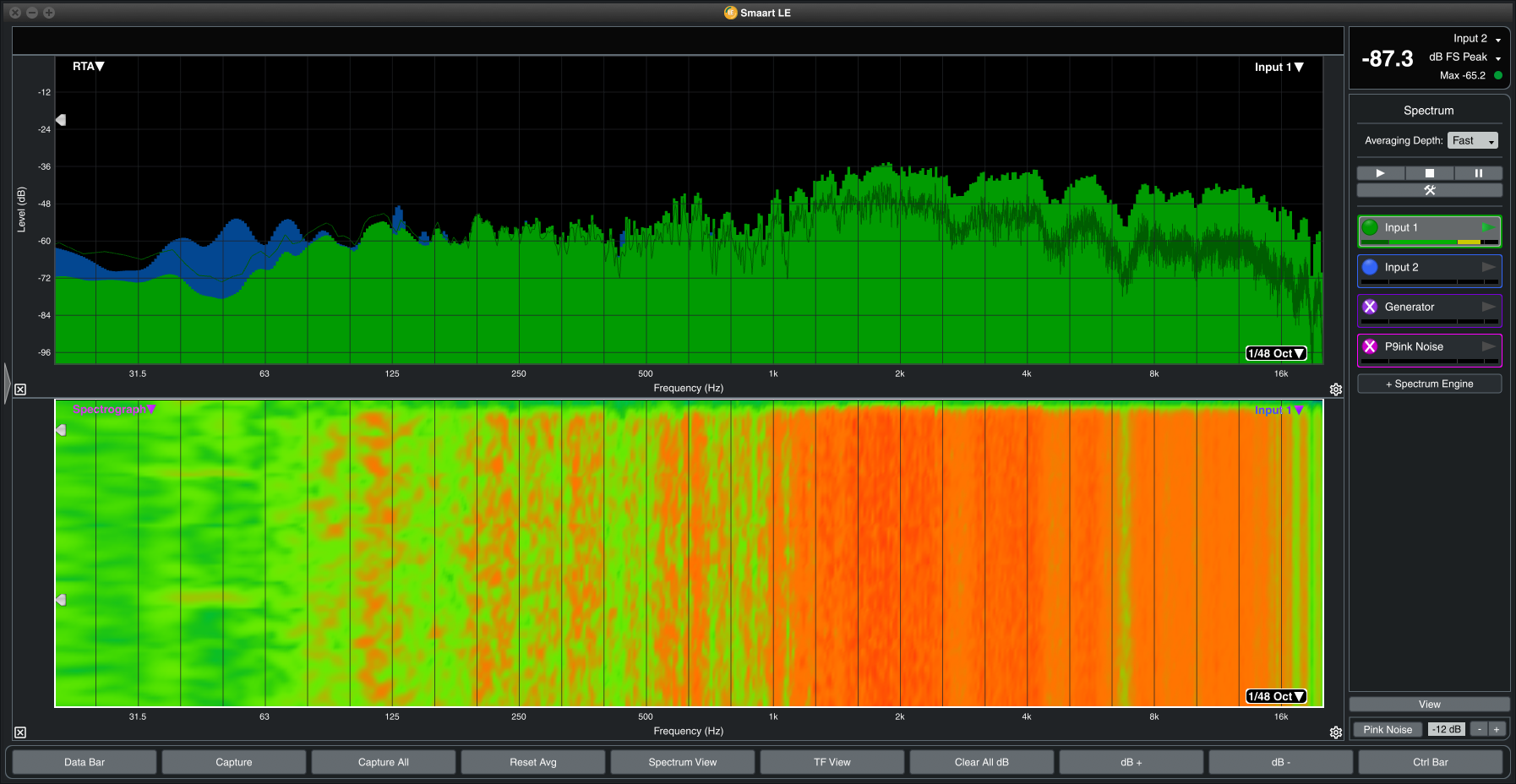Run P9ink Noise engine play arrow
Screen dimensions: 1516x784
click(x=1488, y=346)
